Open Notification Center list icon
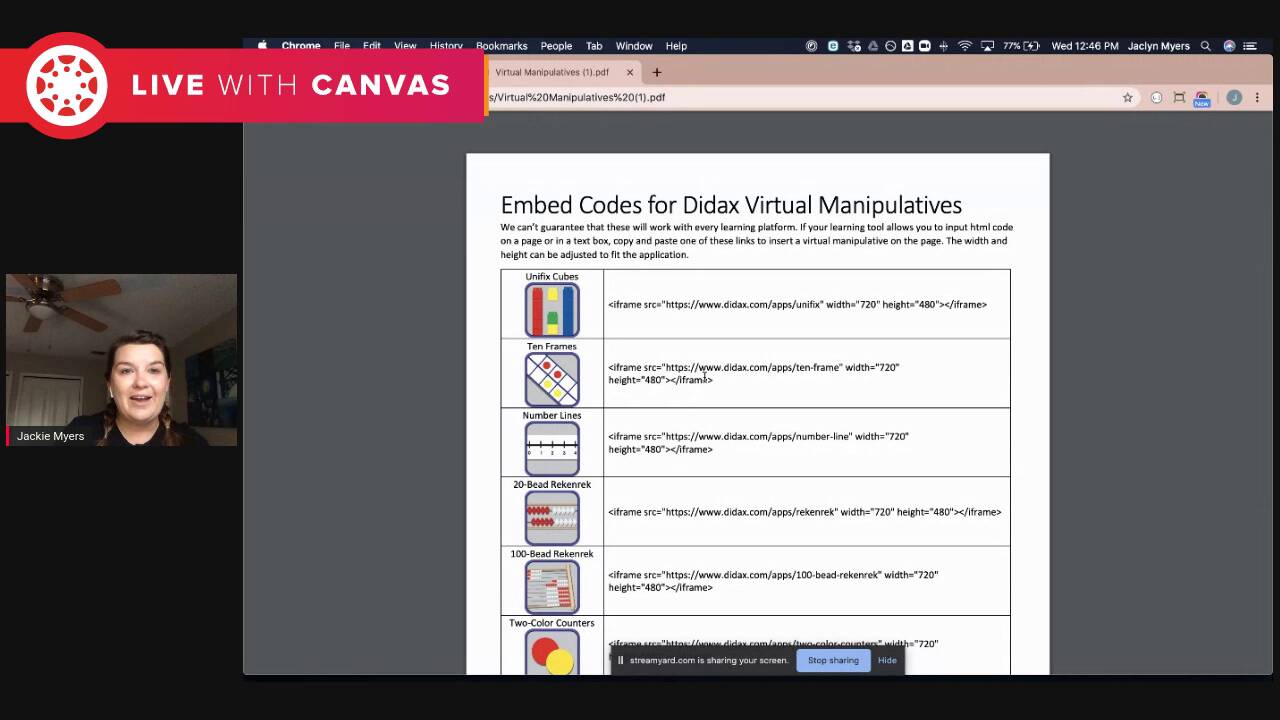 click(x=1250, y=46)
